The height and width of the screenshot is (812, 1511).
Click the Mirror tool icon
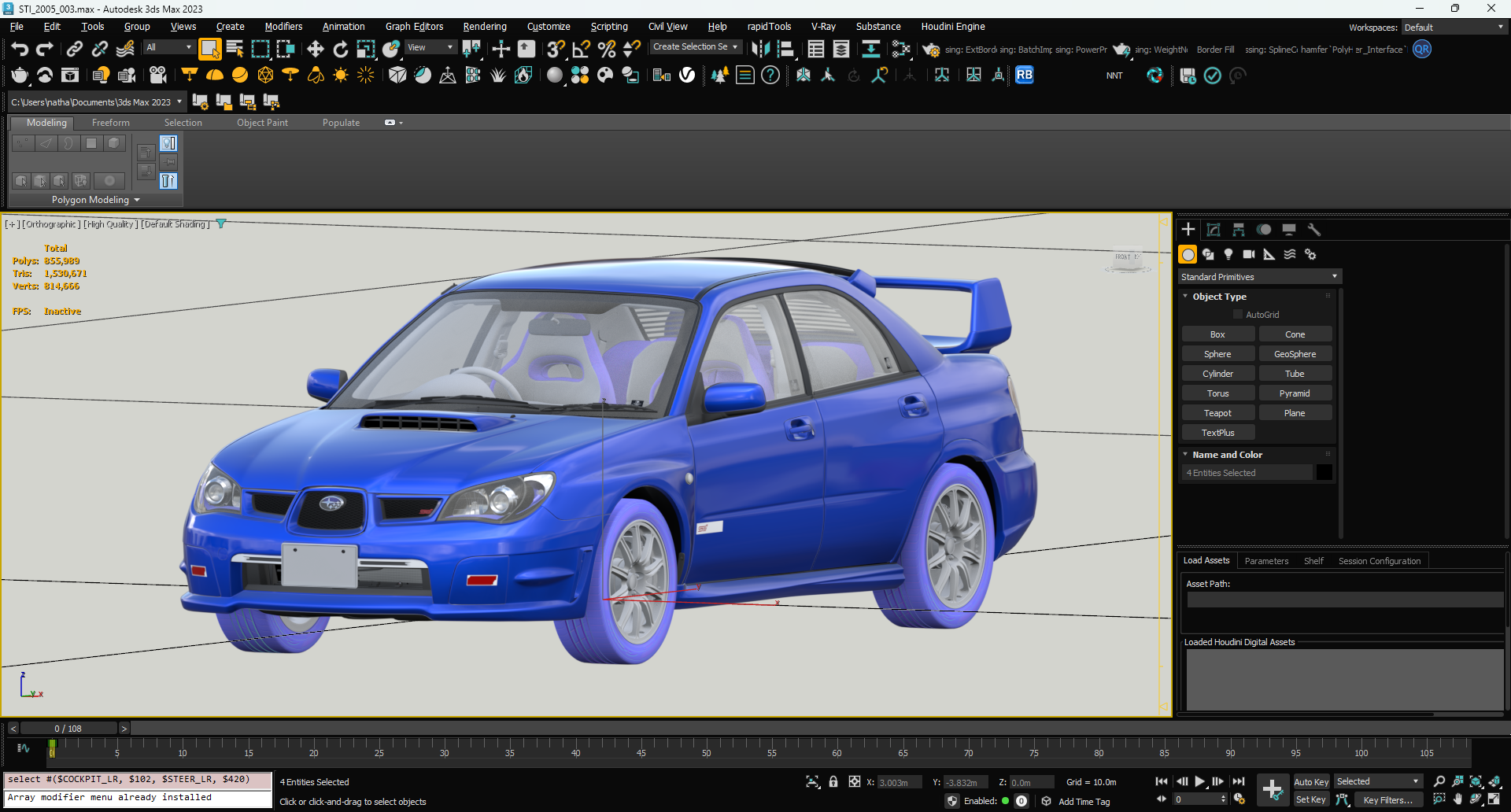760,50
